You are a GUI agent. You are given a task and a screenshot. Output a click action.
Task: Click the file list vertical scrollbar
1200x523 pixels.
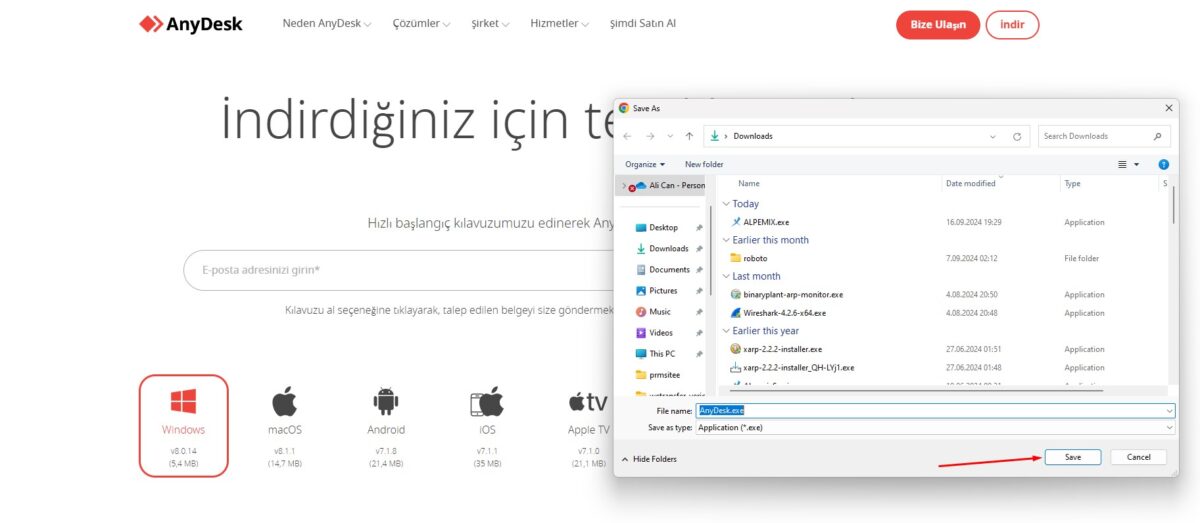point(1172,205)
